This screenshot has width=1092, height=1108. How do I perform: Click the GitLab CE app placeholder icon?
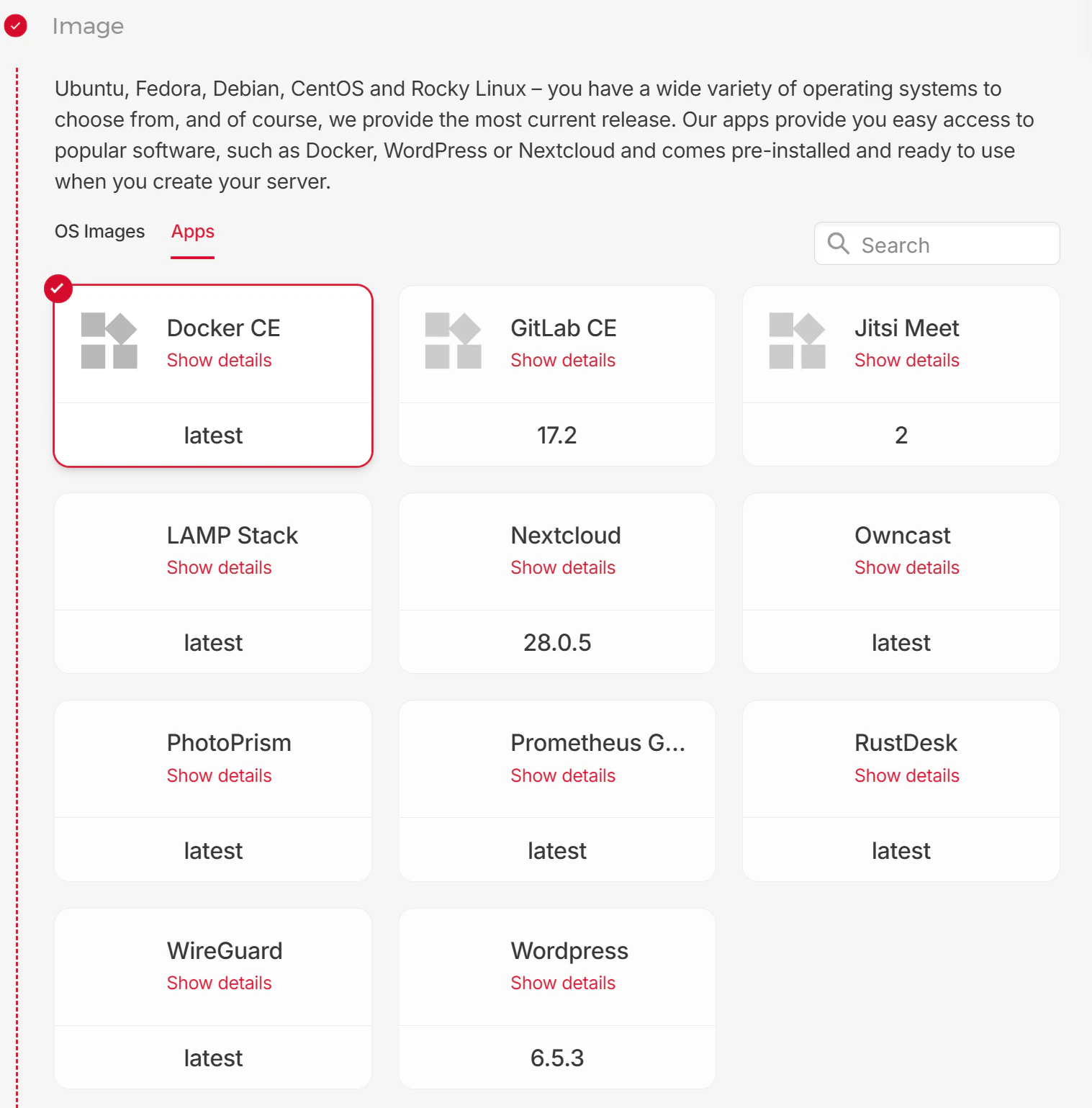454,341
